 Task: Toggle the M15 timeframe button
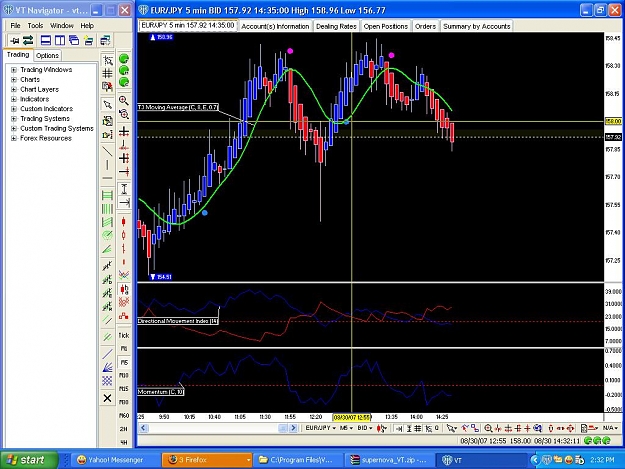(124, 389)
